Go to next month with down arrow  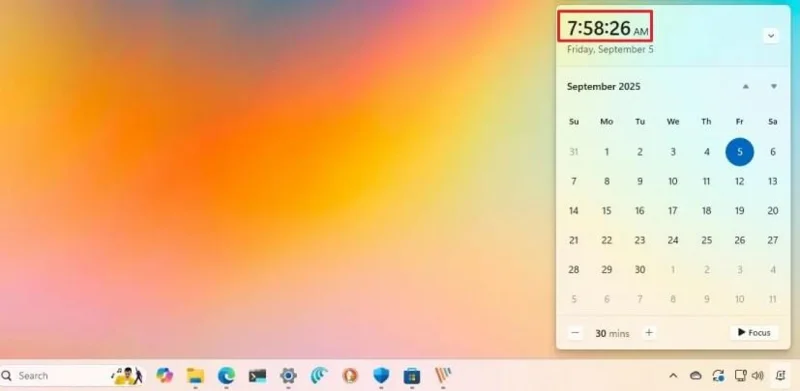[773, 86]
